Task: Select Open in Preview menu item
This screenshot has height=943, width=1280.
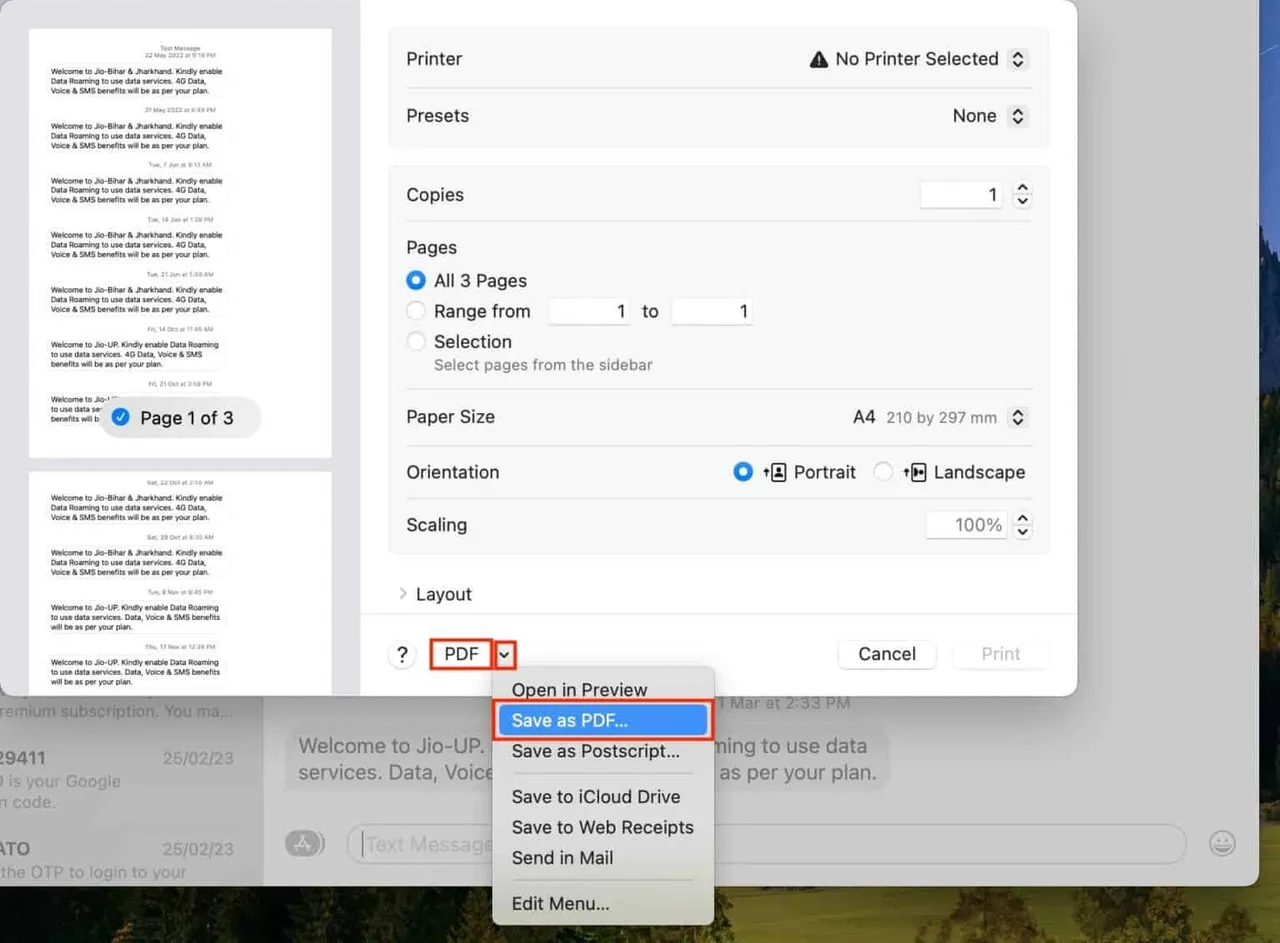Action: click(579, 690)
